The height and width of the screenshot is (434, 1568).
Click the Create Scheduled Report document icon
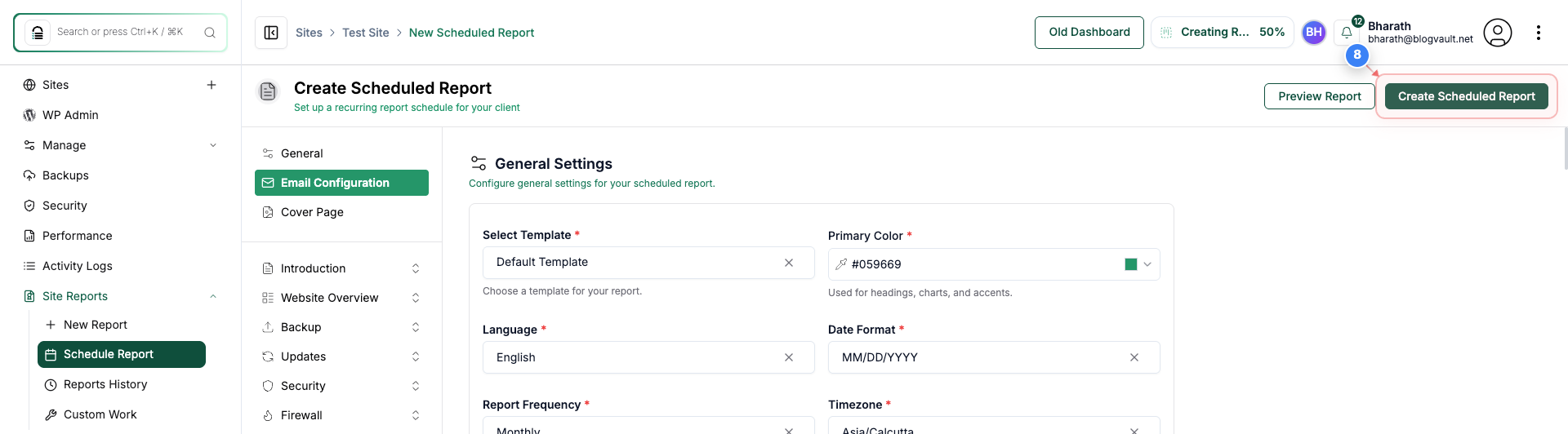pyautogui.click(x=268, y=91)
